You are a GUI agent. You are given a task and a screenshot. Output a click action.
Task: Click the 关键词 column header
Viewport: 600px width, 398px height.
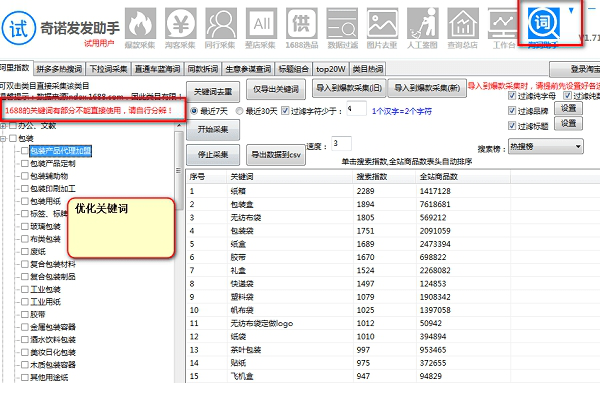[x=290, y=176]
